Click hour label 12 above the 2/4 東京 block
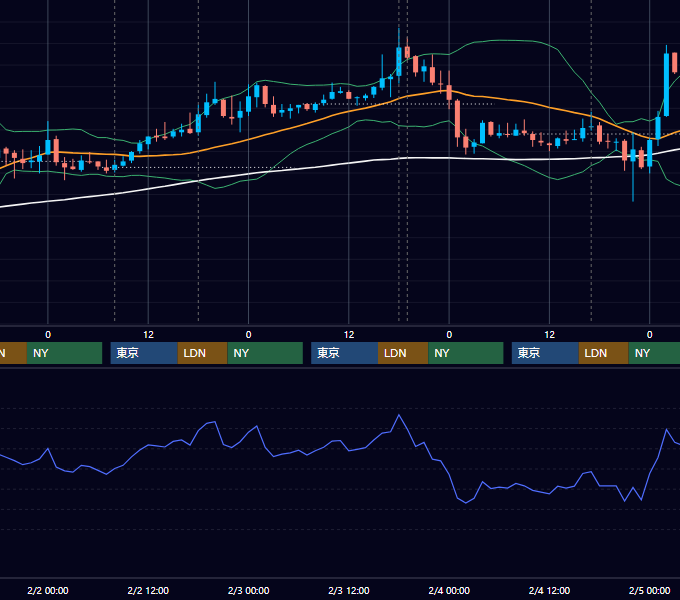This screenshot has width=680, height=600. tap(549, 335)
